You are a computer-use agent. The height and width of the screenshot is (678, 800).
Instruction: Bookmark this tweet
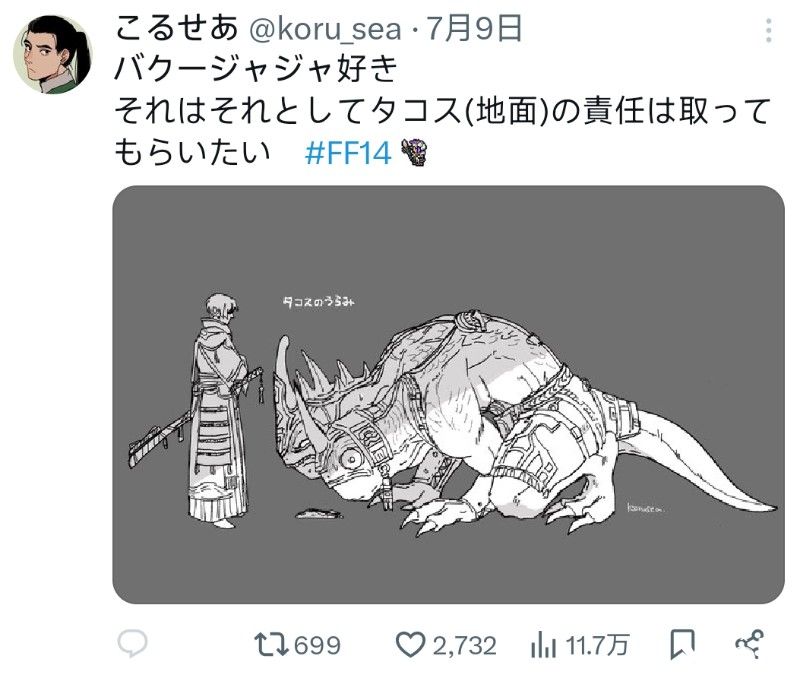pos(684,645)
